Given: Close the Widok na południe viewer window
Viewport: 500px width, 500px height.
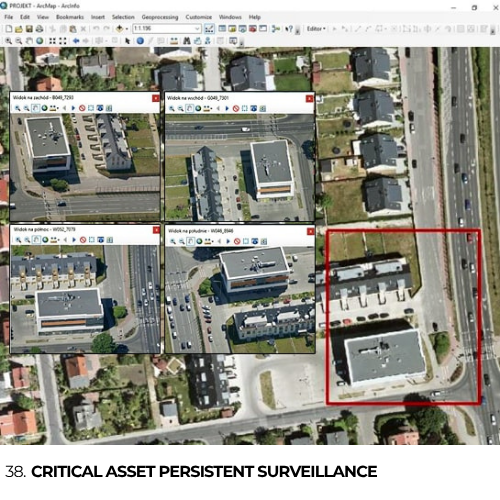Looking at the screenshot, I should coord(311,231).
